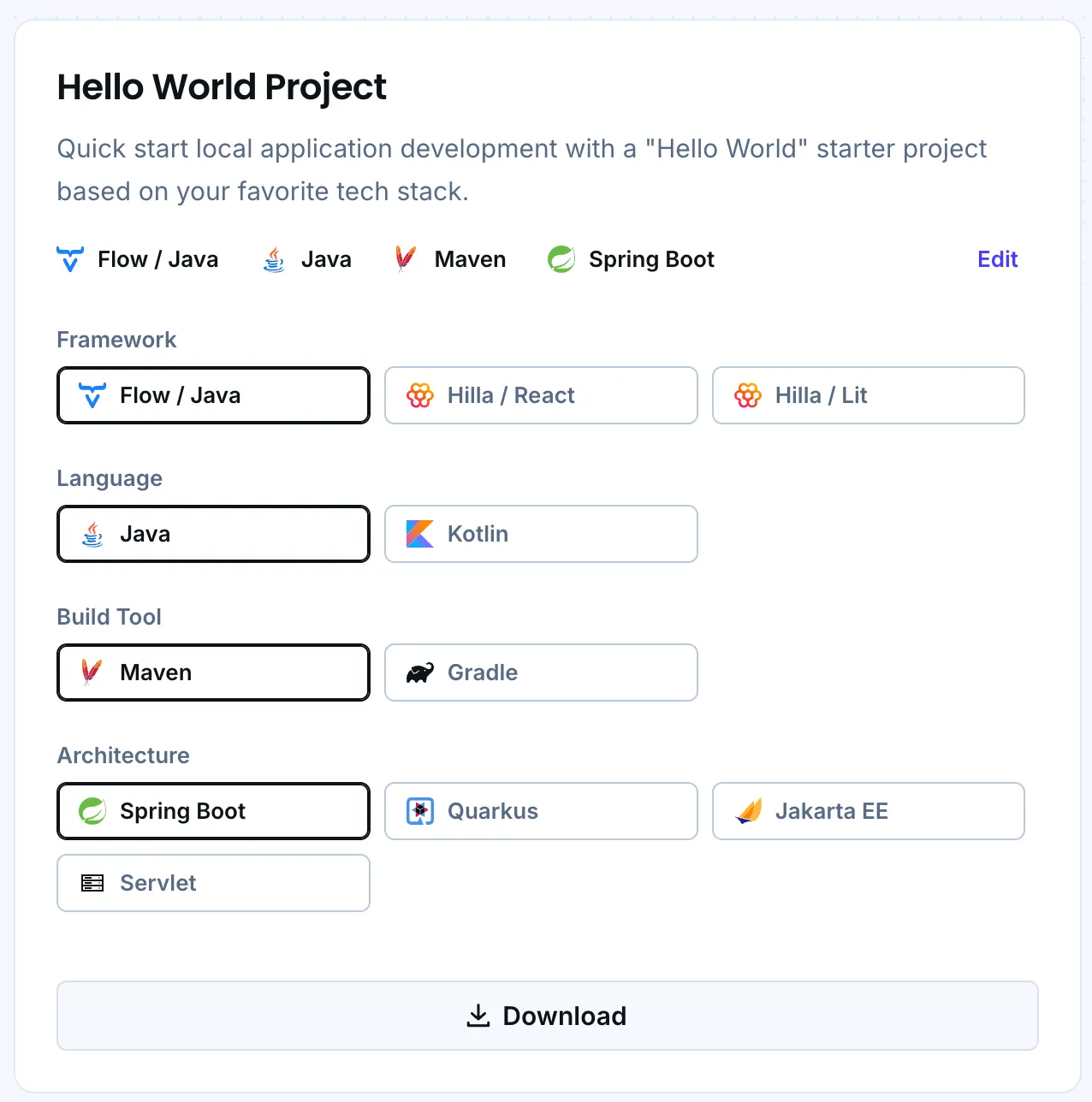Switch the build tool to Gradle
1092x1102 pixels.
pyautogui.click(x=540, y=672)
